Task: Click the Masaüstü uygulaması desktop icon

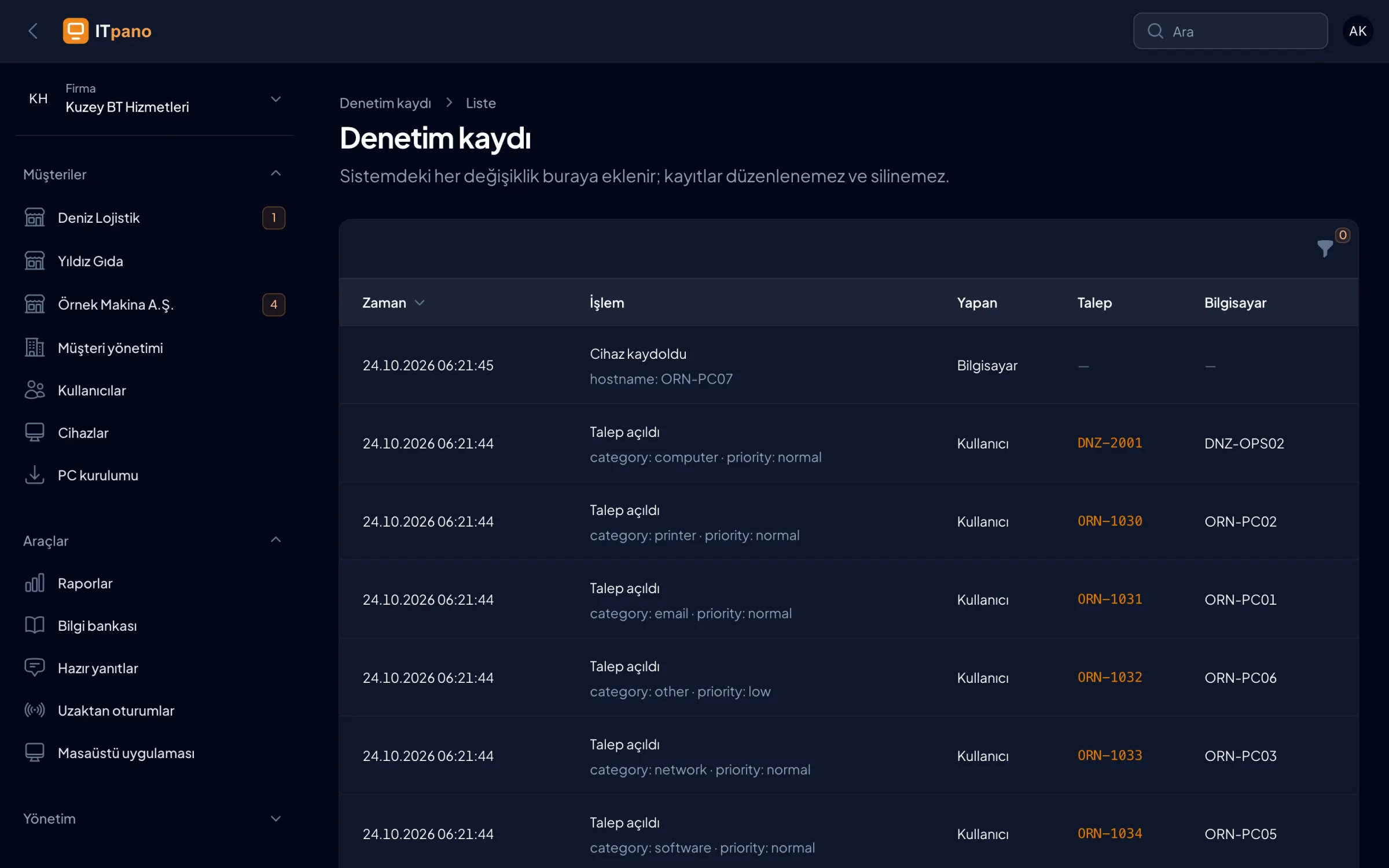Action: coord(34,753)
